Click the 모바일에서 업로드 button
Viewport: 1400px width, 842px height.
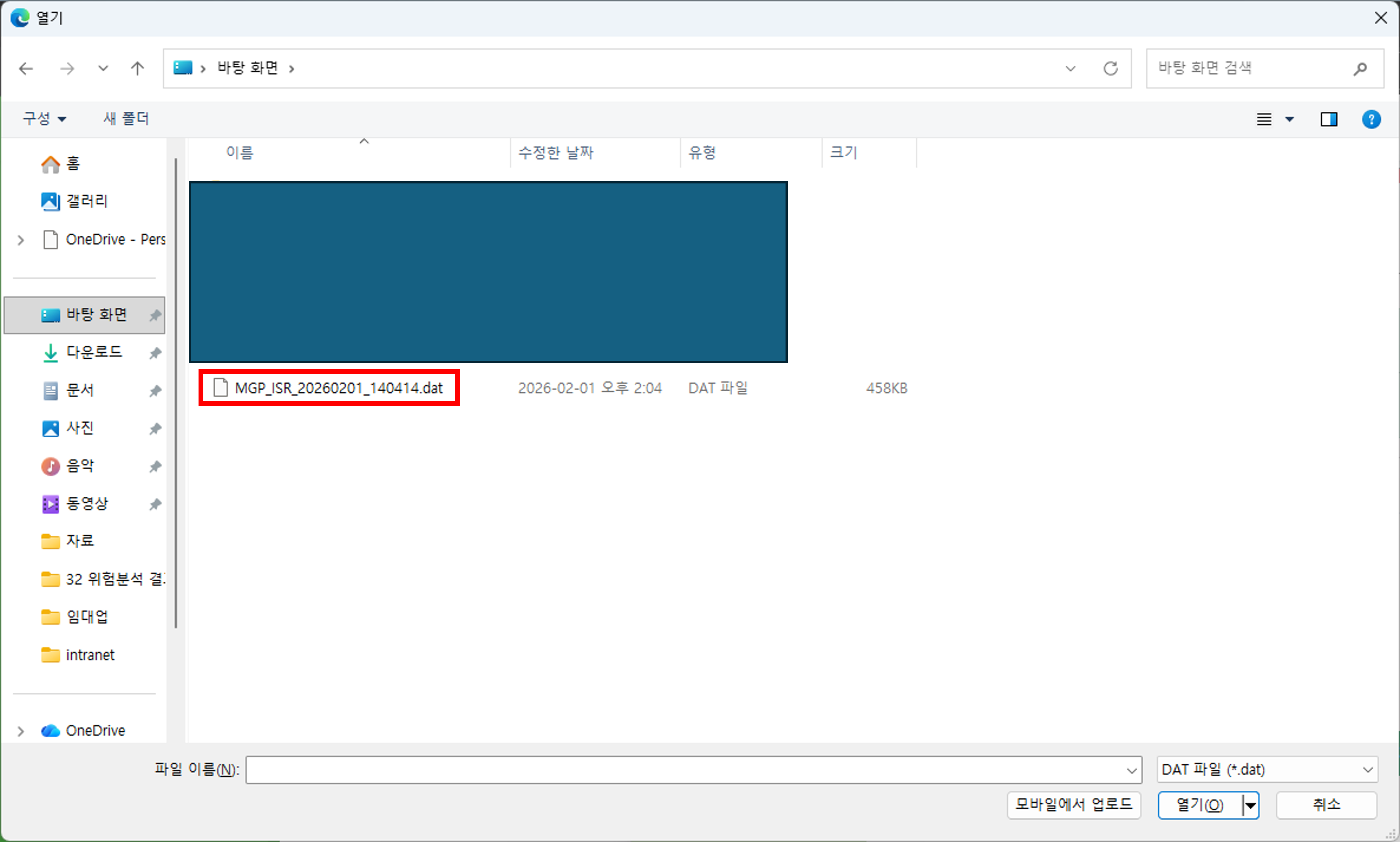pos(1074,805)
